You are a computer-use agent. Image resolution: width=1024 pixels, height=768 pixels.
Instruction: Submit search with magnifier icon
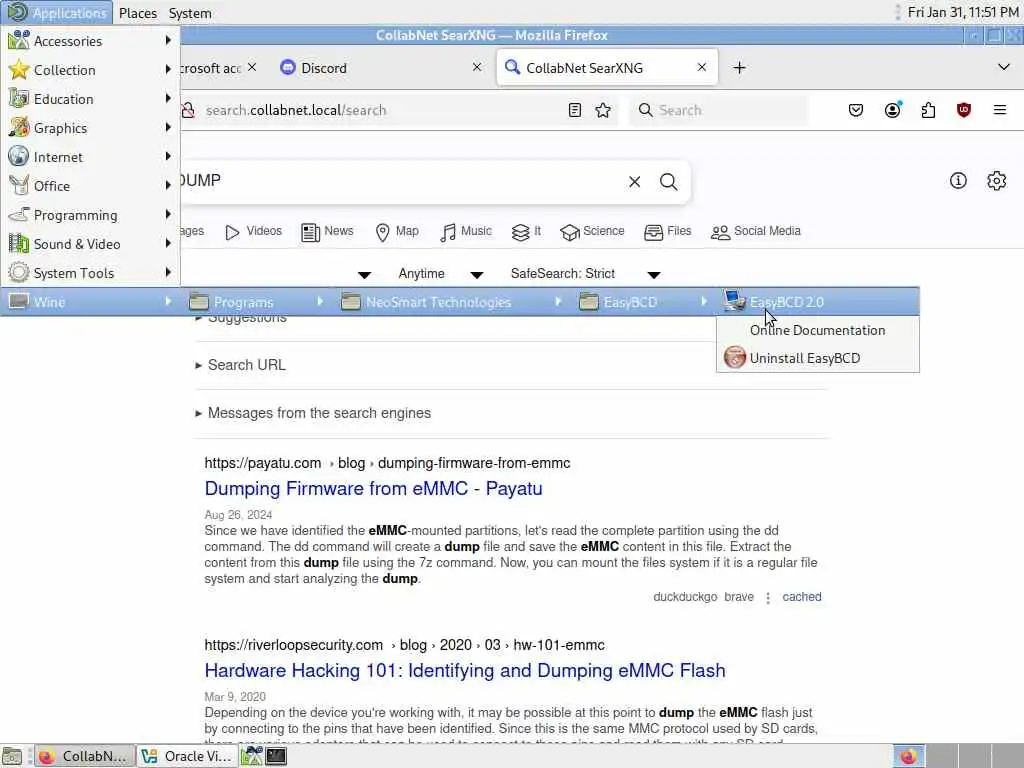(x=668, y=182)
